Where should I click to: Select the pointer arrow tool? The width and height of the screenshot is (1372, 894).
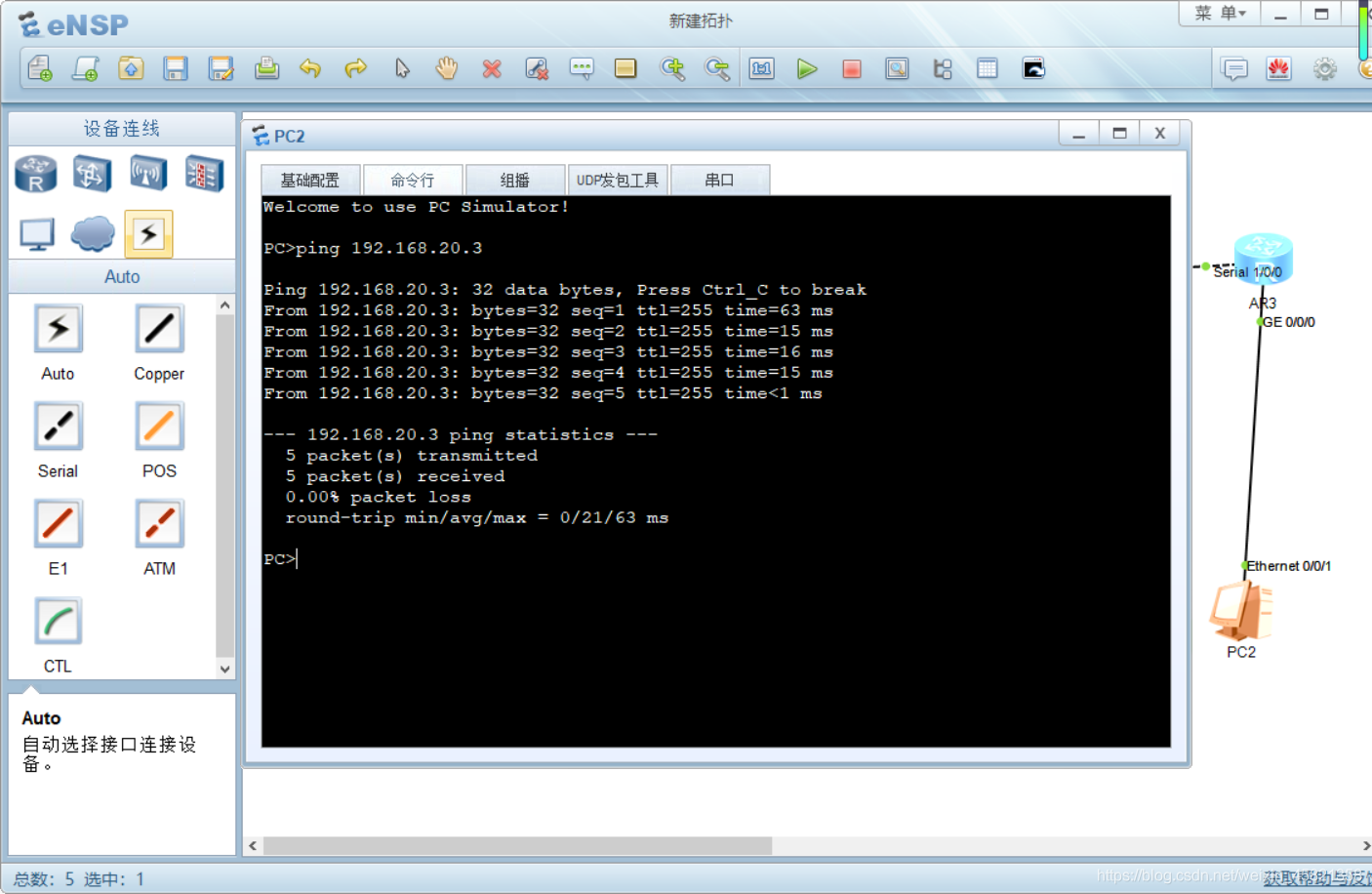402,68
